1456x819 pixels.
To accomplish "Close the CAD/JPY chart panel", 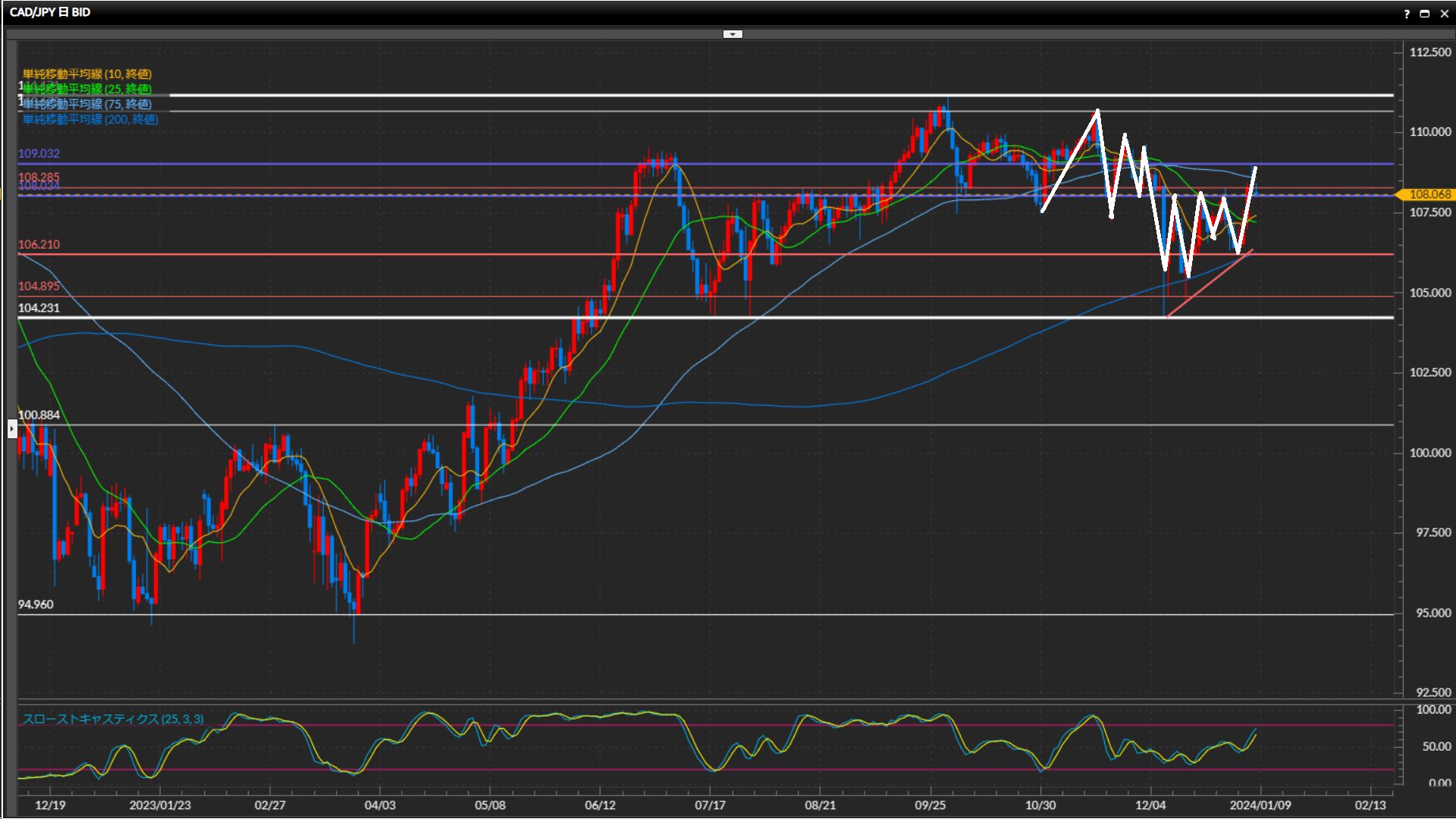I will [x=1445, y=14].
